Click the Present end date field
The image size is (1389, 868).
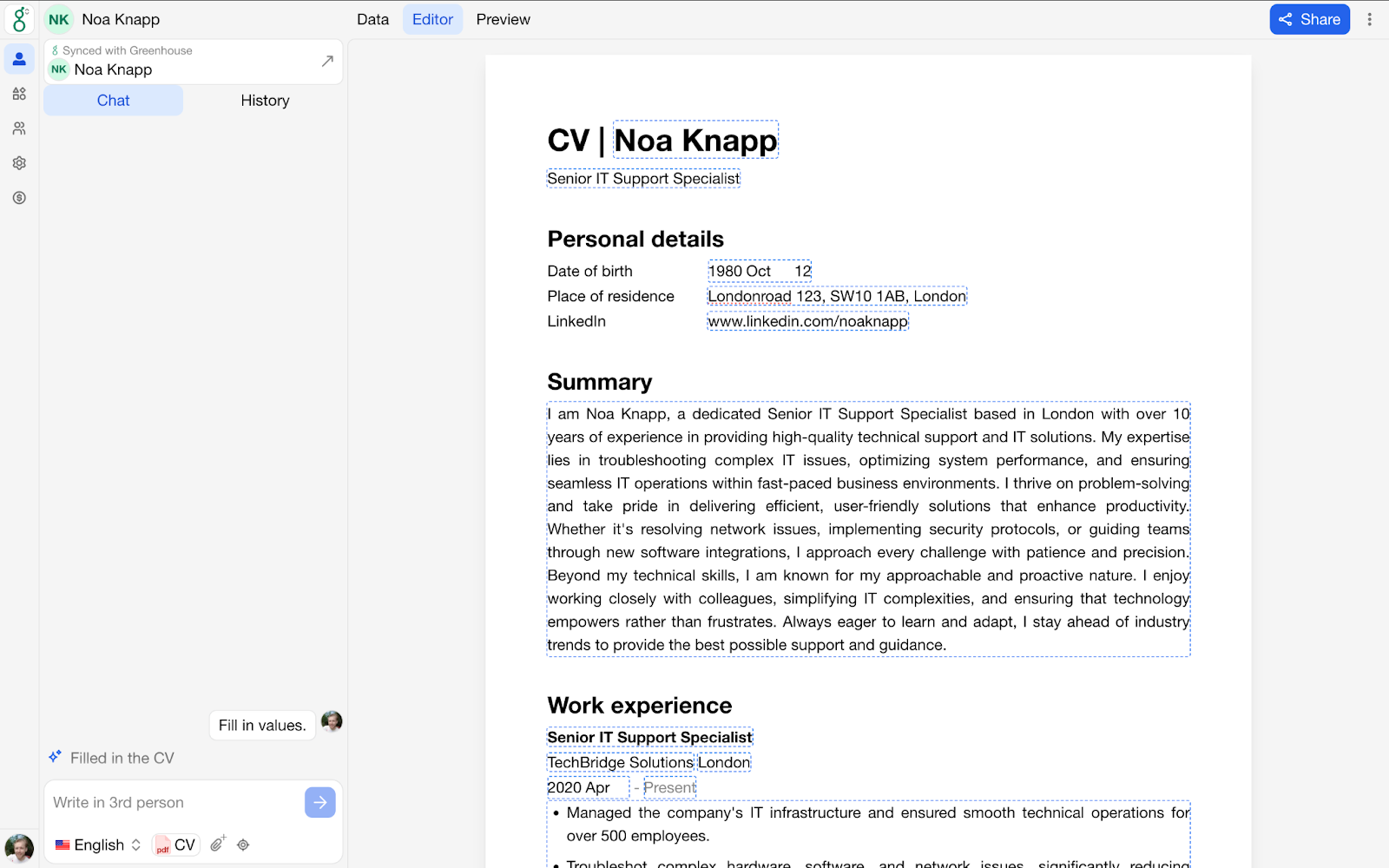point(669,787)
